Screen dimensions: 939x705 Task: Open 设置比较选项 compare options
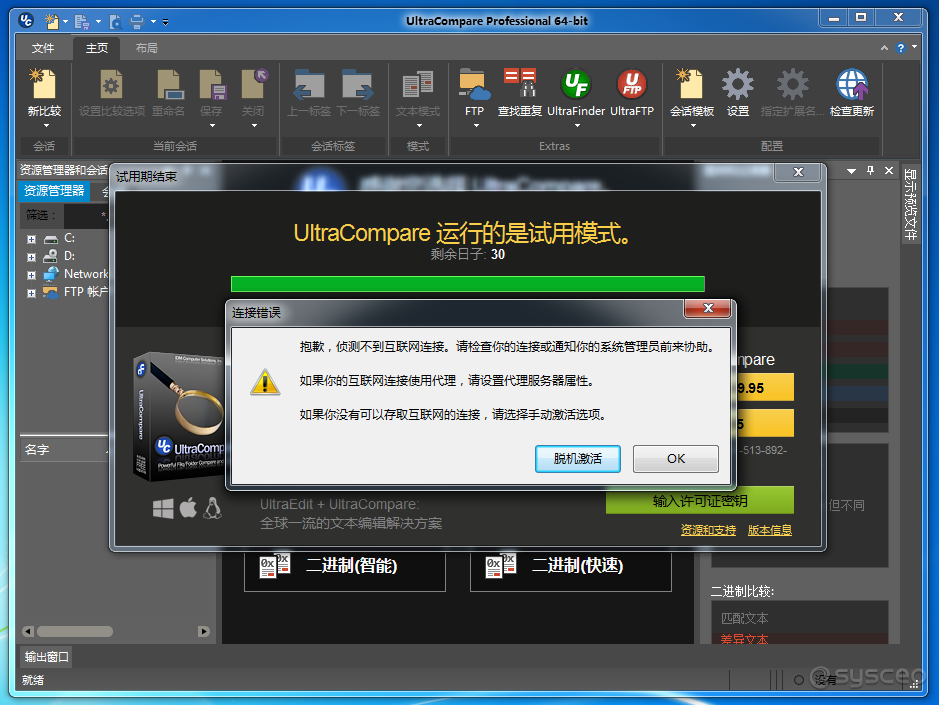(x=111, y=84)
